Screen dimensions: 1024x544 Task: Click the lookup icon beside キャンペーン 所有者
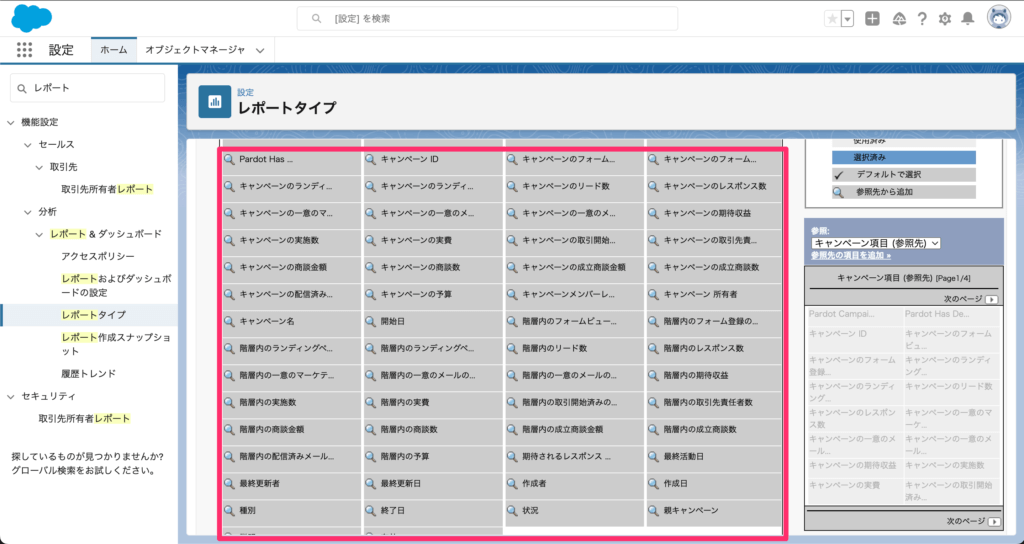[653, 295]
